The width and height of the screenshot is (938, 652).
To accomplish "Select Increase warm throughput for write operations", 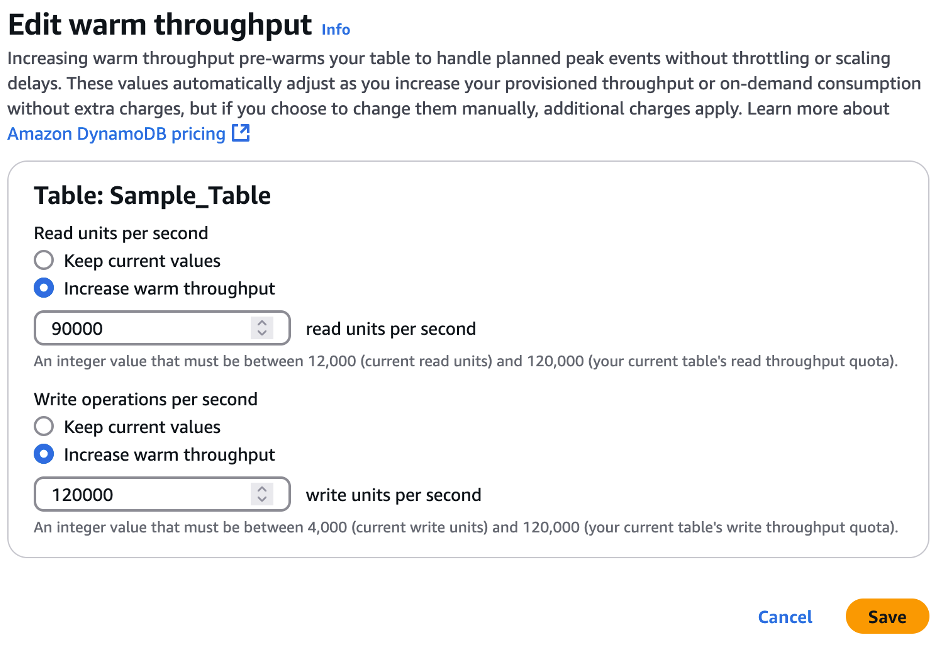I will [43, 454].
